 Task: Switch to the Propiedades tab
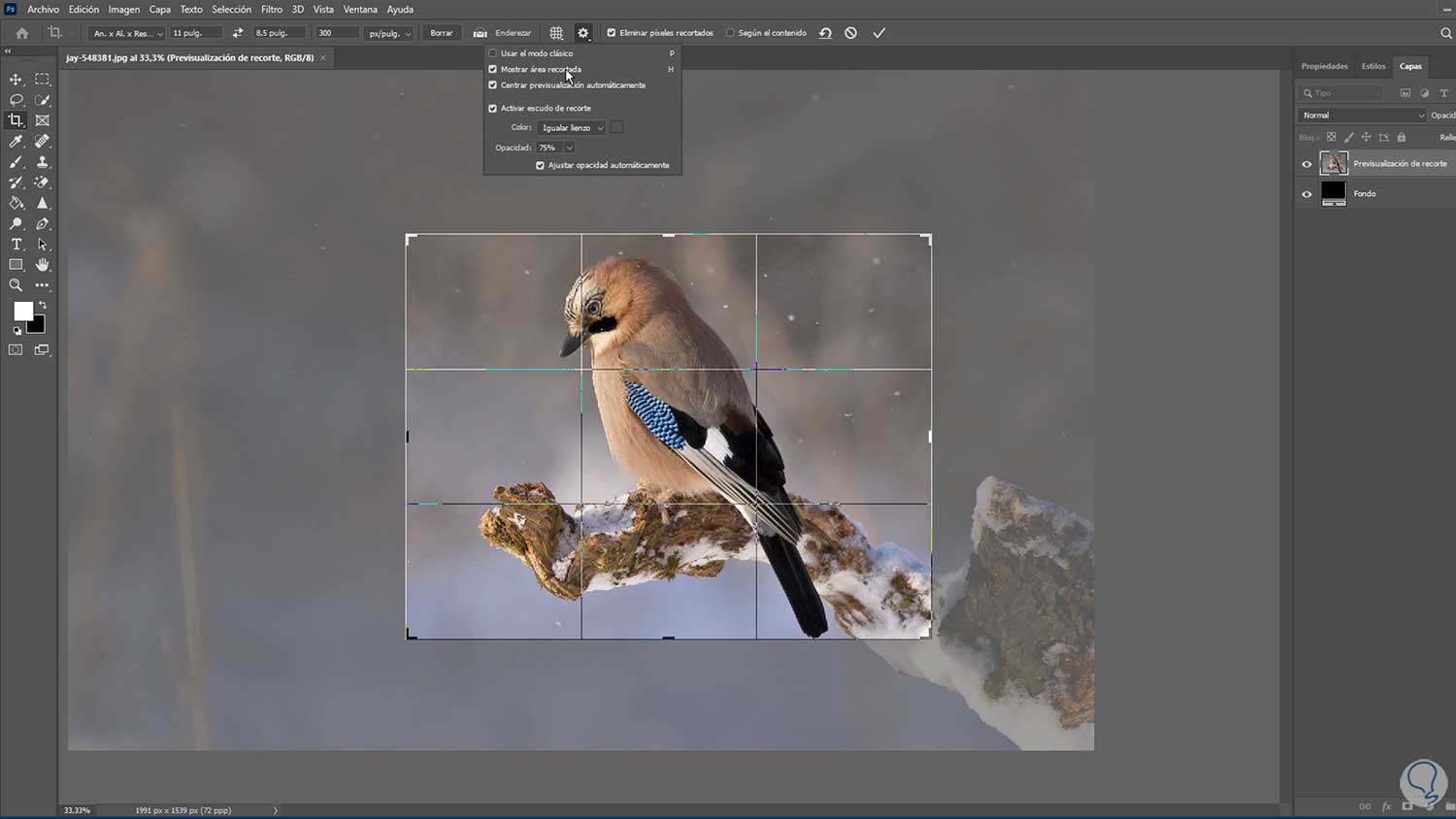[1324, 66]
